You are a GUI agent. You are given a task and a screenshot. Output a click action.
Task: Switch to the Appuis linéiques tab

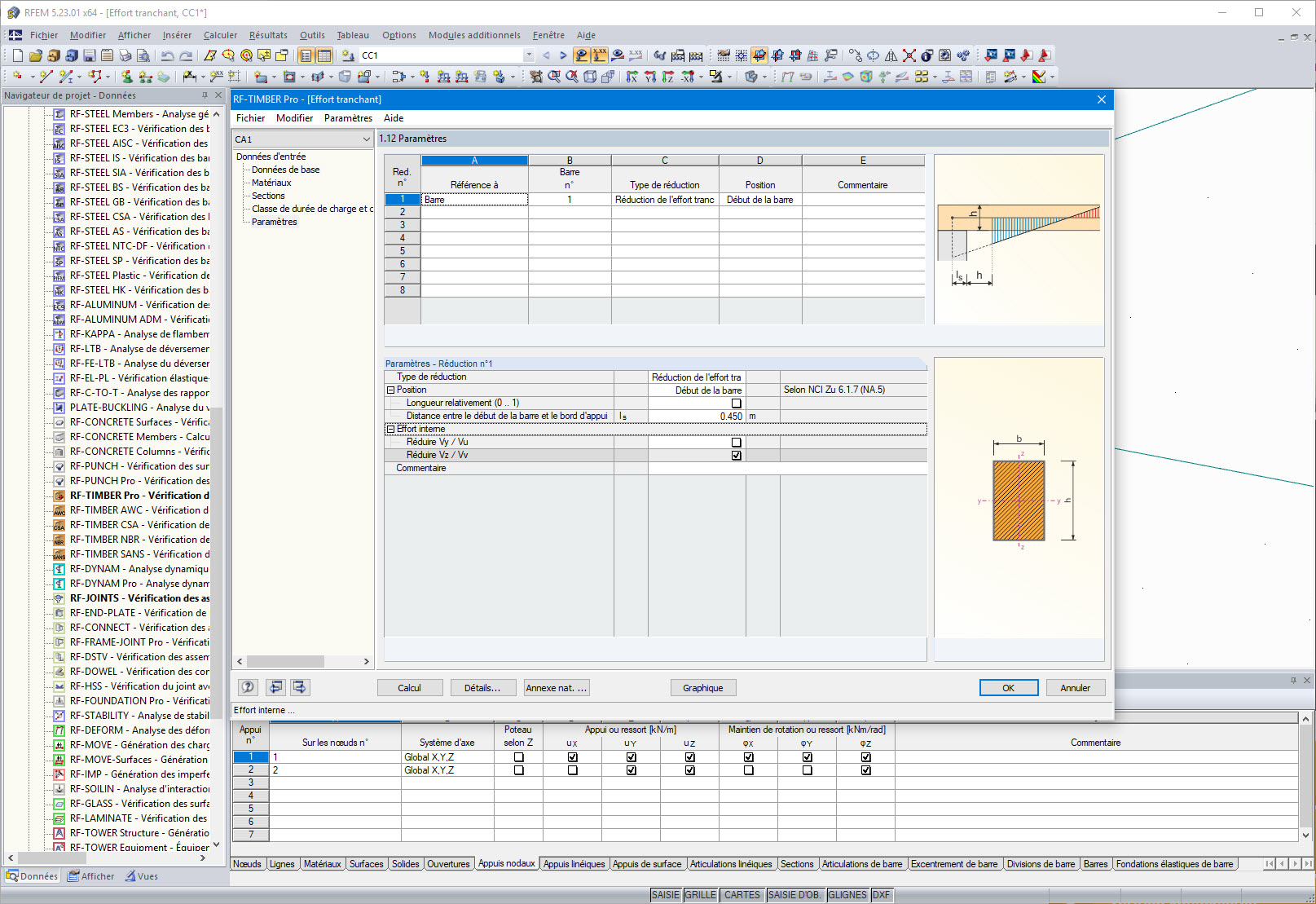click(x=574, y=864)
